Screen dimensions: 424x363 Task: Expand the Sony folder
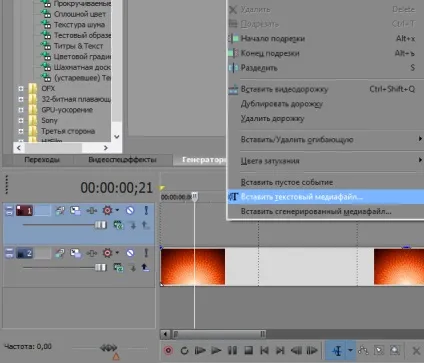tap(21, 121)
